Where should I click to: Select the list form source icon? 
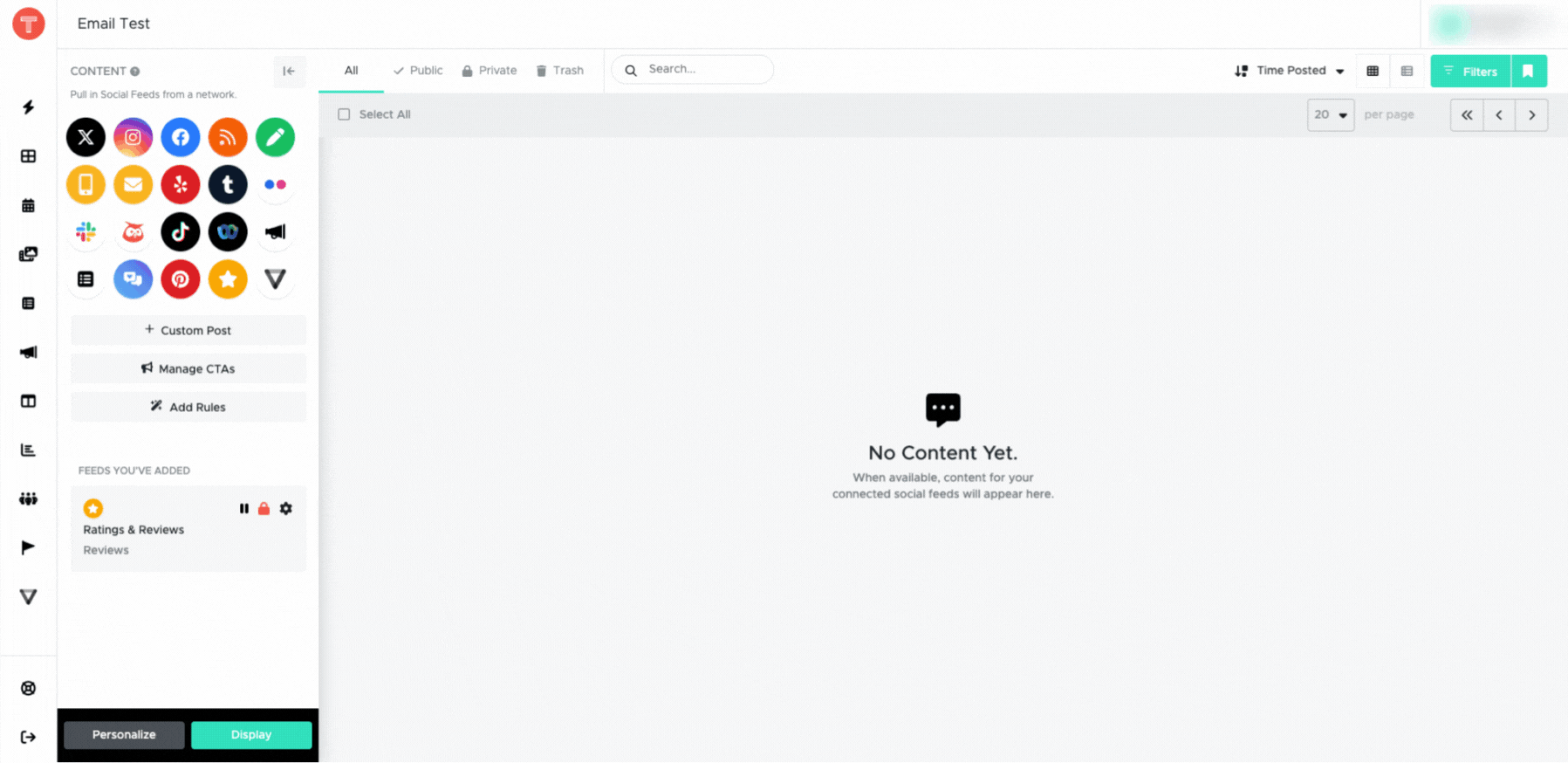point(86,279)
